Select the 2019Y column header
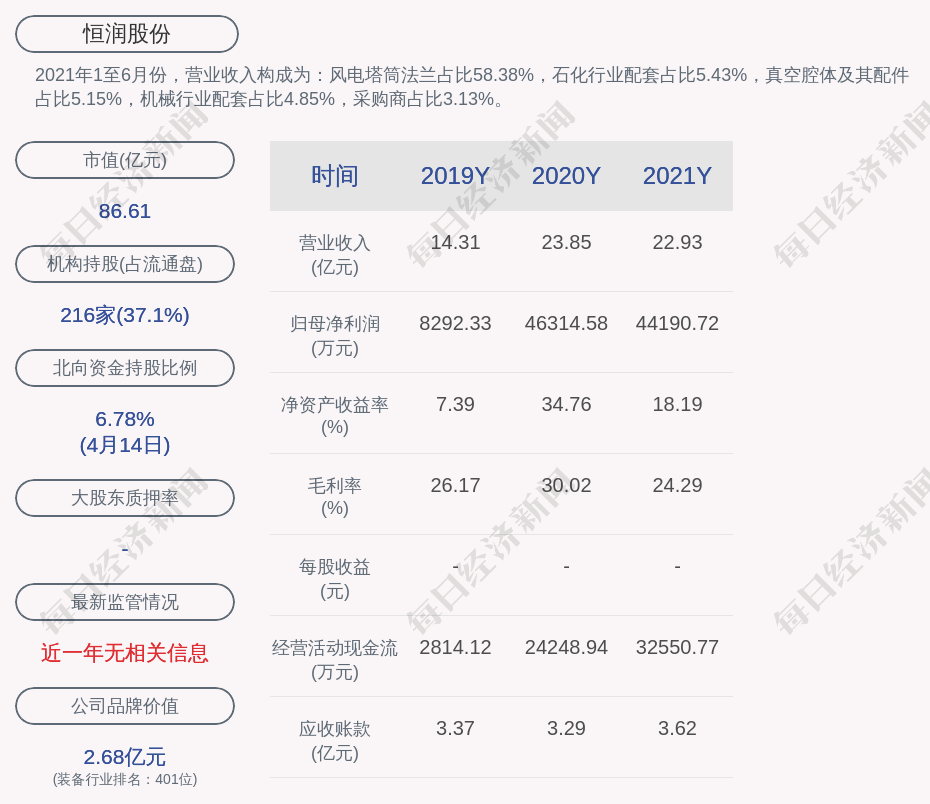Image resolution: width=930 pixels, height=804 pixels. coord(455,176)
